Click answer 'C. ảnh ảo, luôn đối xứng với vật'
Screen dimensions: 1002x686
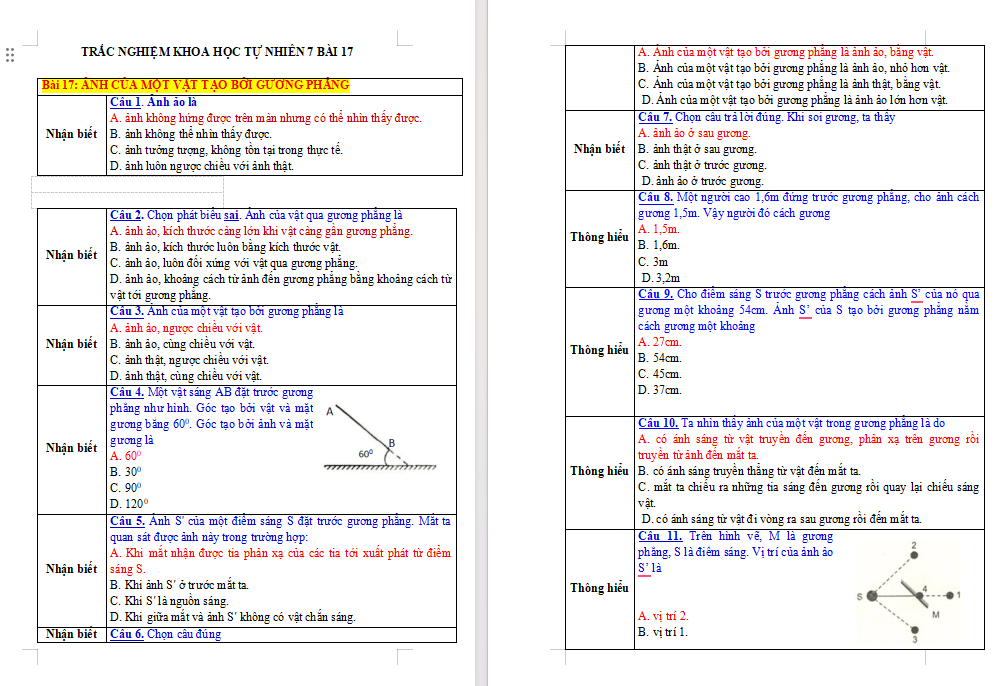(x=234, y=263)
